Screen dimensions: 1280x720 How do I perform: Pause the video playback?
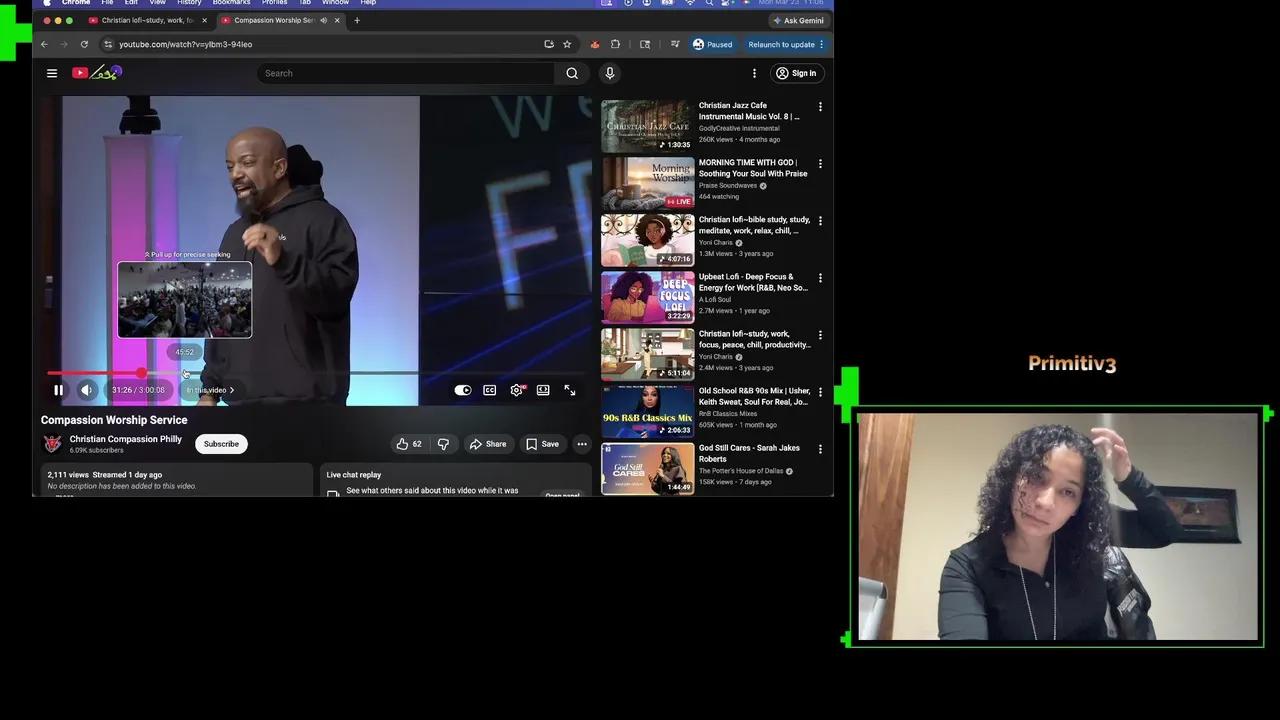tap(58, 390)
